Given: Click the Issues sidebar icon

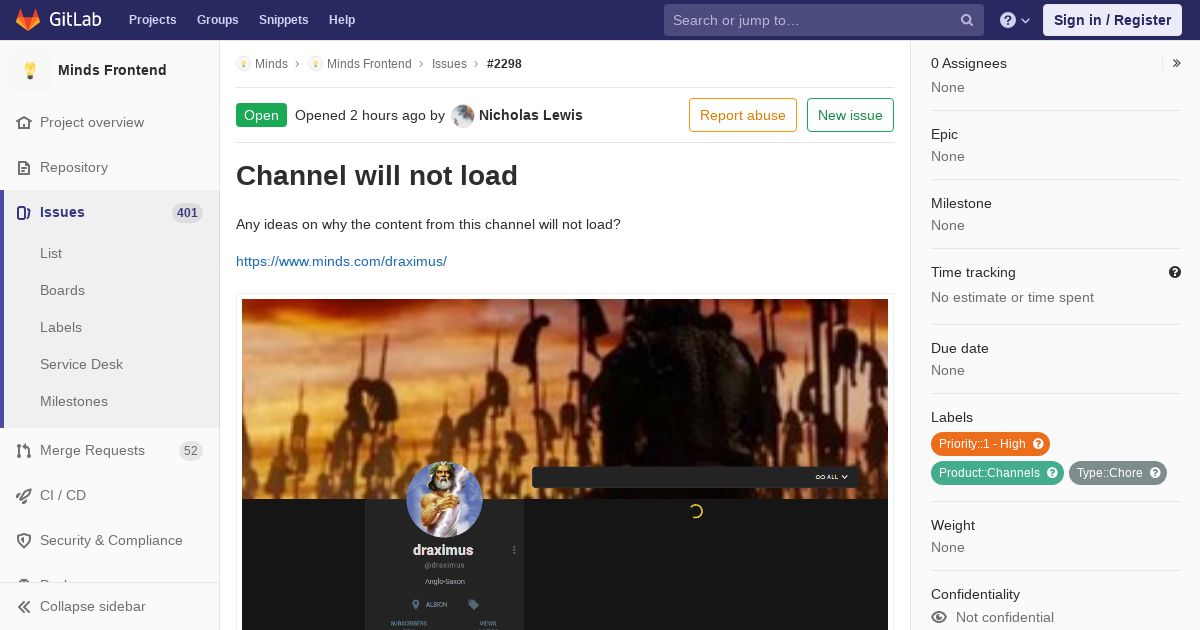Looking at the screenshot, I should point(24,212).
